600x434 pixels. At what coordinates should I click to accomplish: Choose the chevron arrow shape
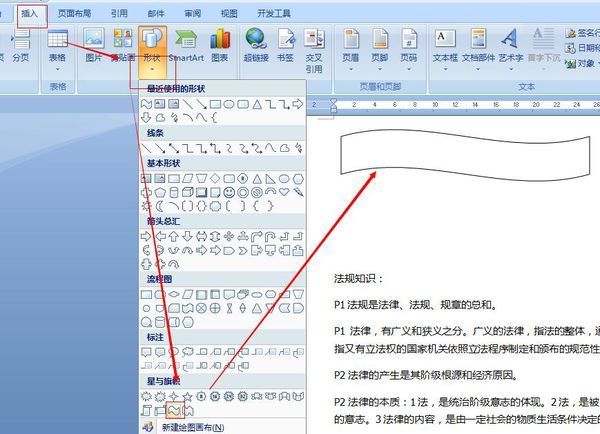pyautogui.click(x=243, y=251)
